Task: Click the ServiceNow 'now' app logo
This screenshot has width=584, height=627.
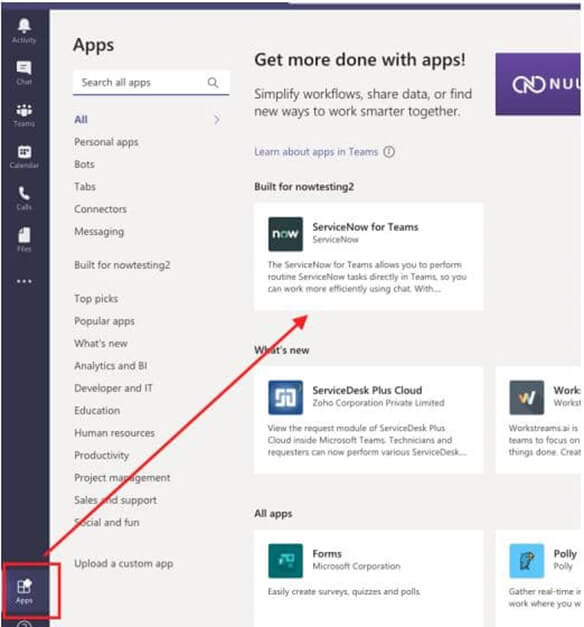Action: (x=285, y=234)
